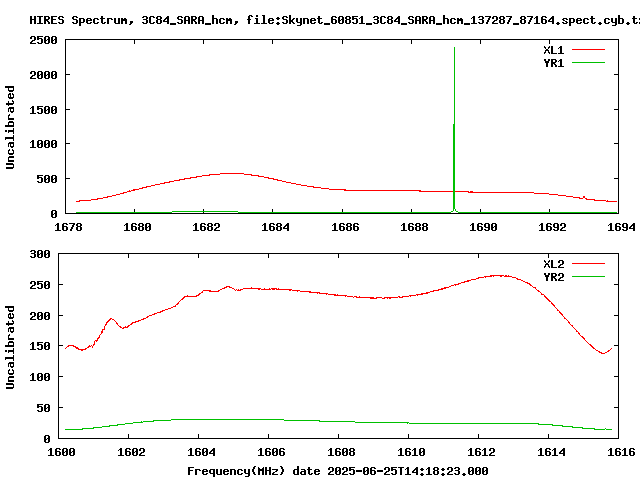Click the top plot x-axis label 1686

click(x=345, y=227)
